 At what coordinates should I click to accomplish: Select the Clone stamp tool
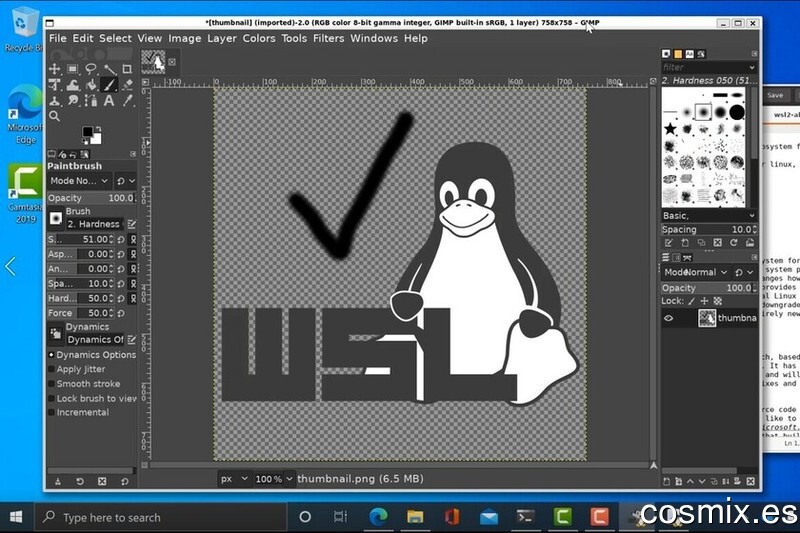54,100
